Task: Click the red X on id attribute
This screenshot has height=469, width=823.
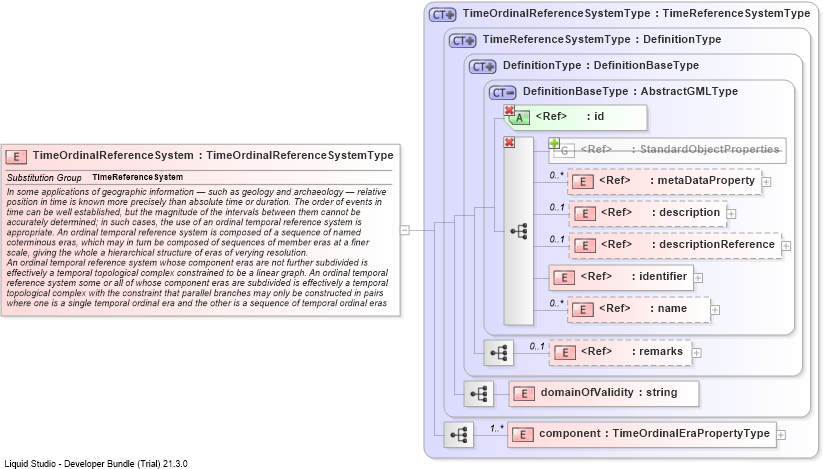Action: 509,110
